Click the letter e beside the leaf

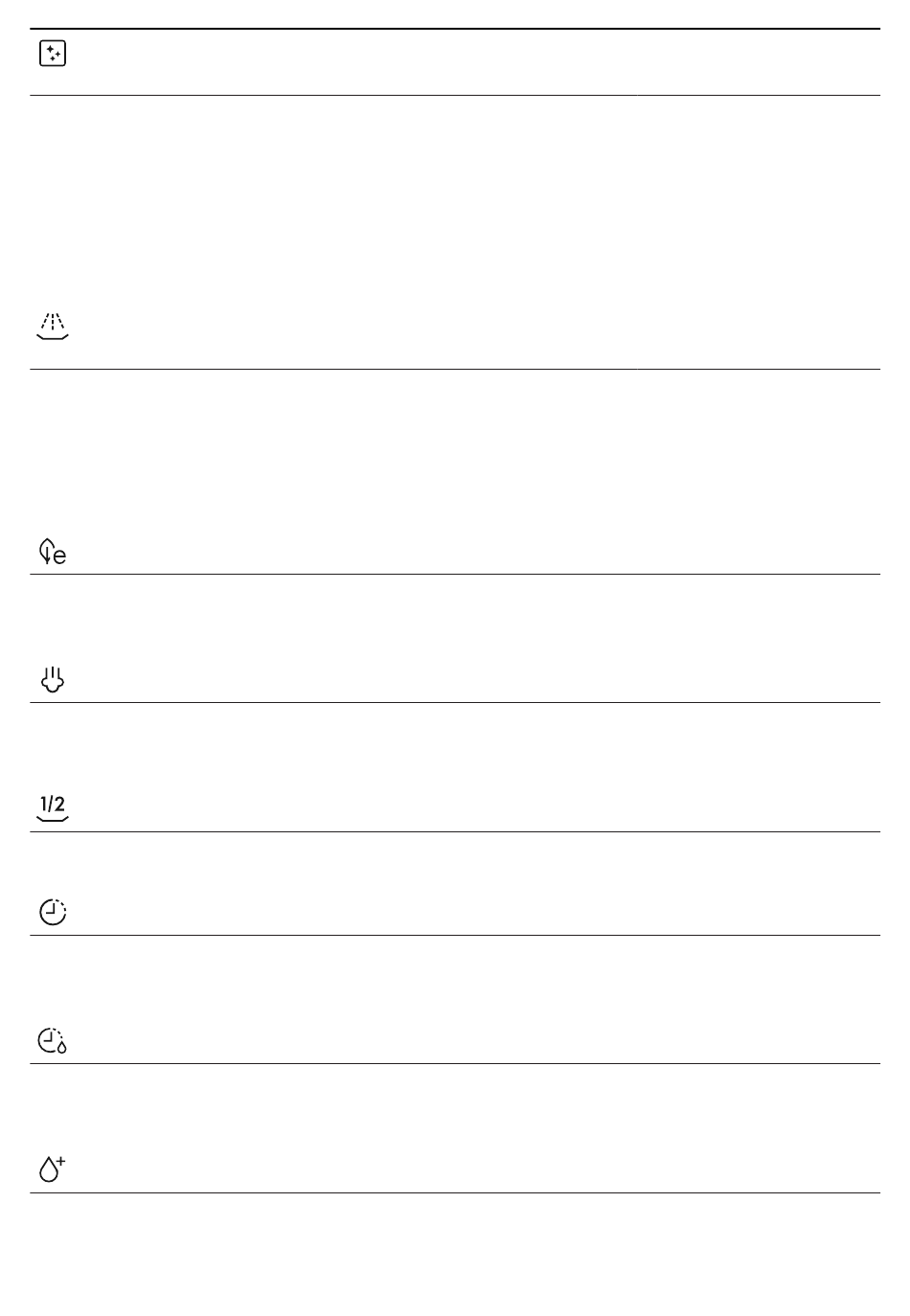[59, 556]
